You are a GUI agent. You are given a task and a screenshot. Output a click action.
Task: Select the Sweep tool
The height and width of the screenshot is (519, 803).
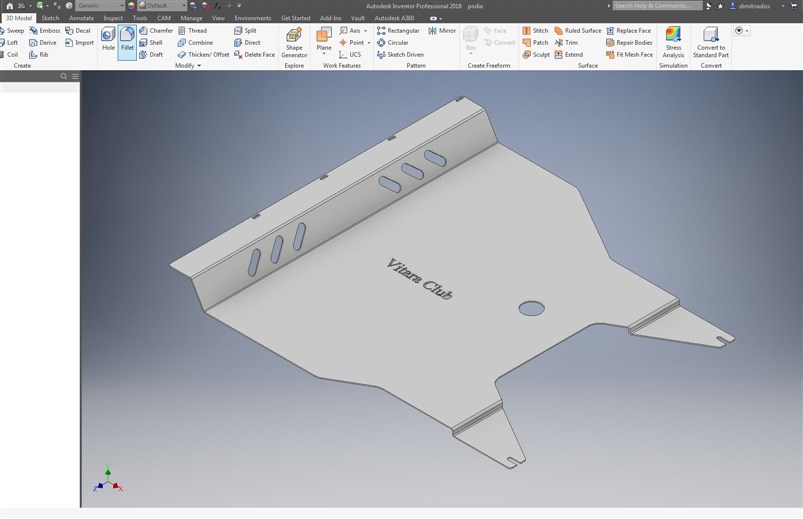(x=12, y=31)
